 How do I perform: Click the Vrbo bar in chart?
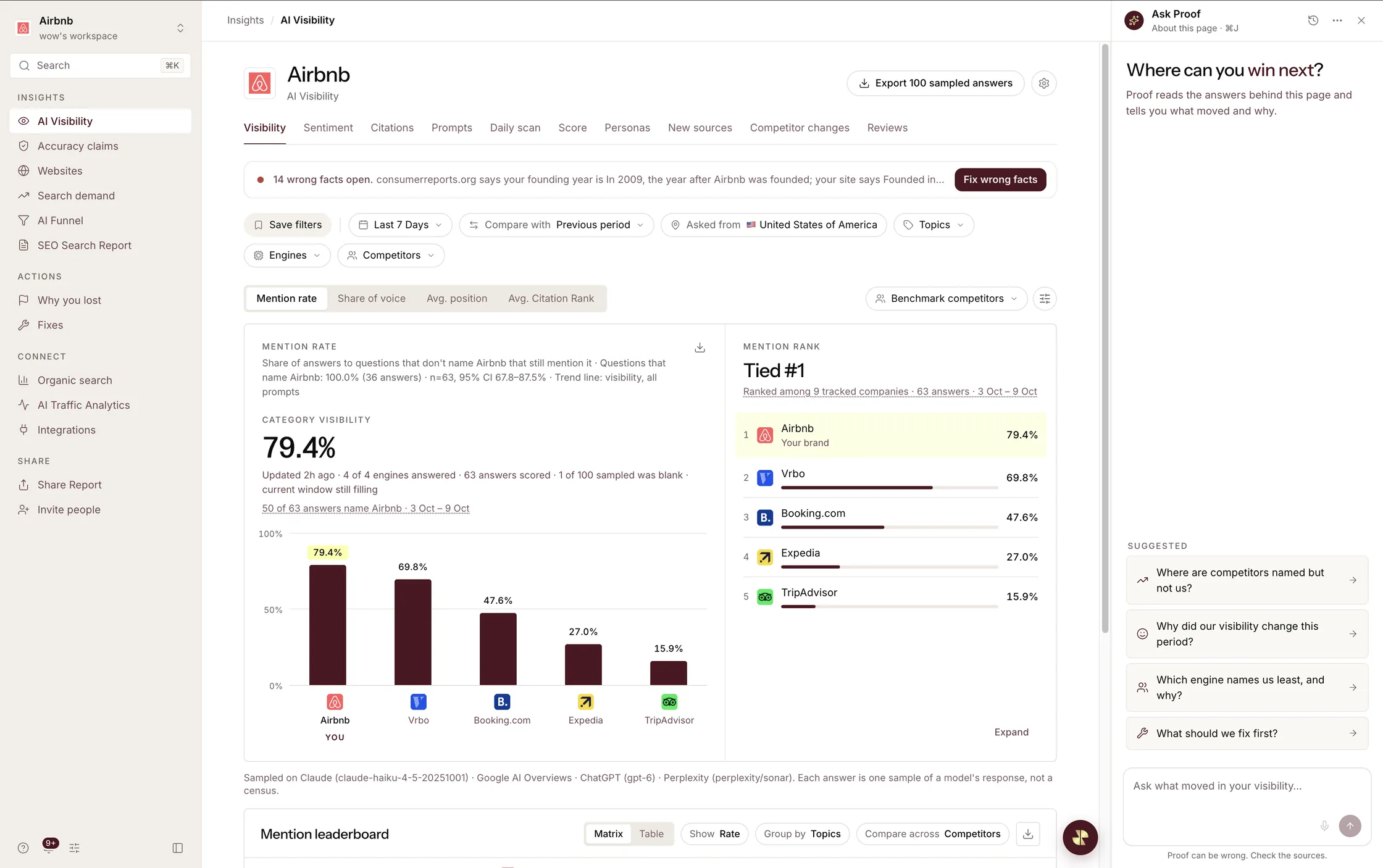pos(412,632)
